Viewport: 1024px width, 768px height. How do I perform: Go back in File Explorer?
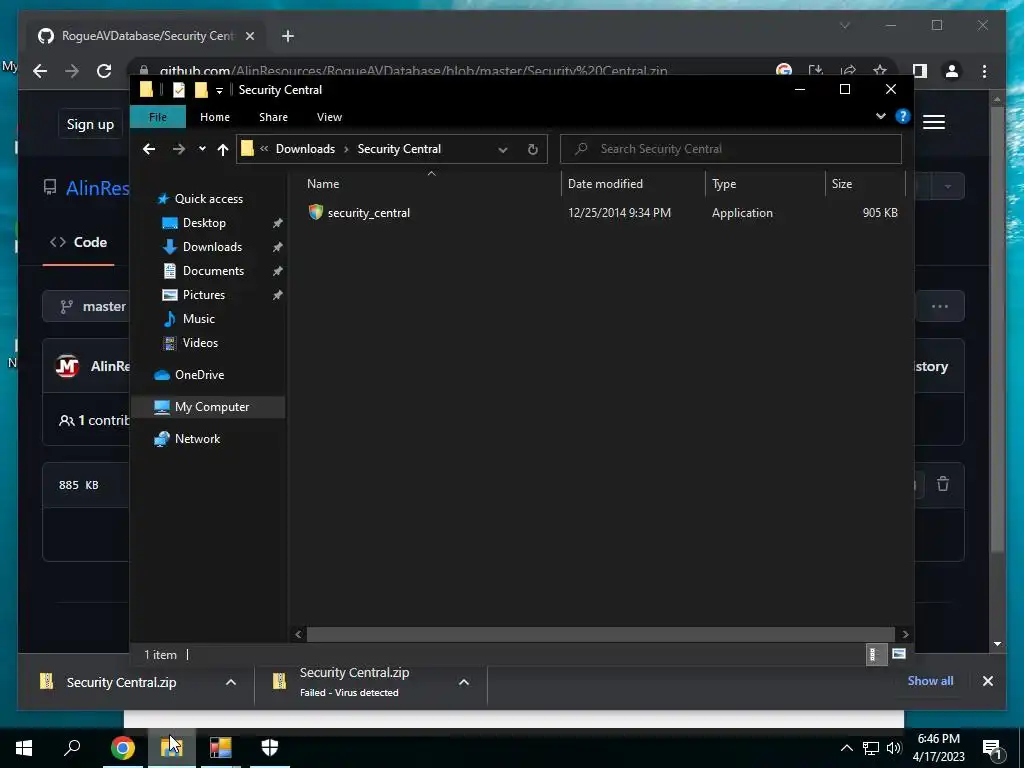click(149, 149)
